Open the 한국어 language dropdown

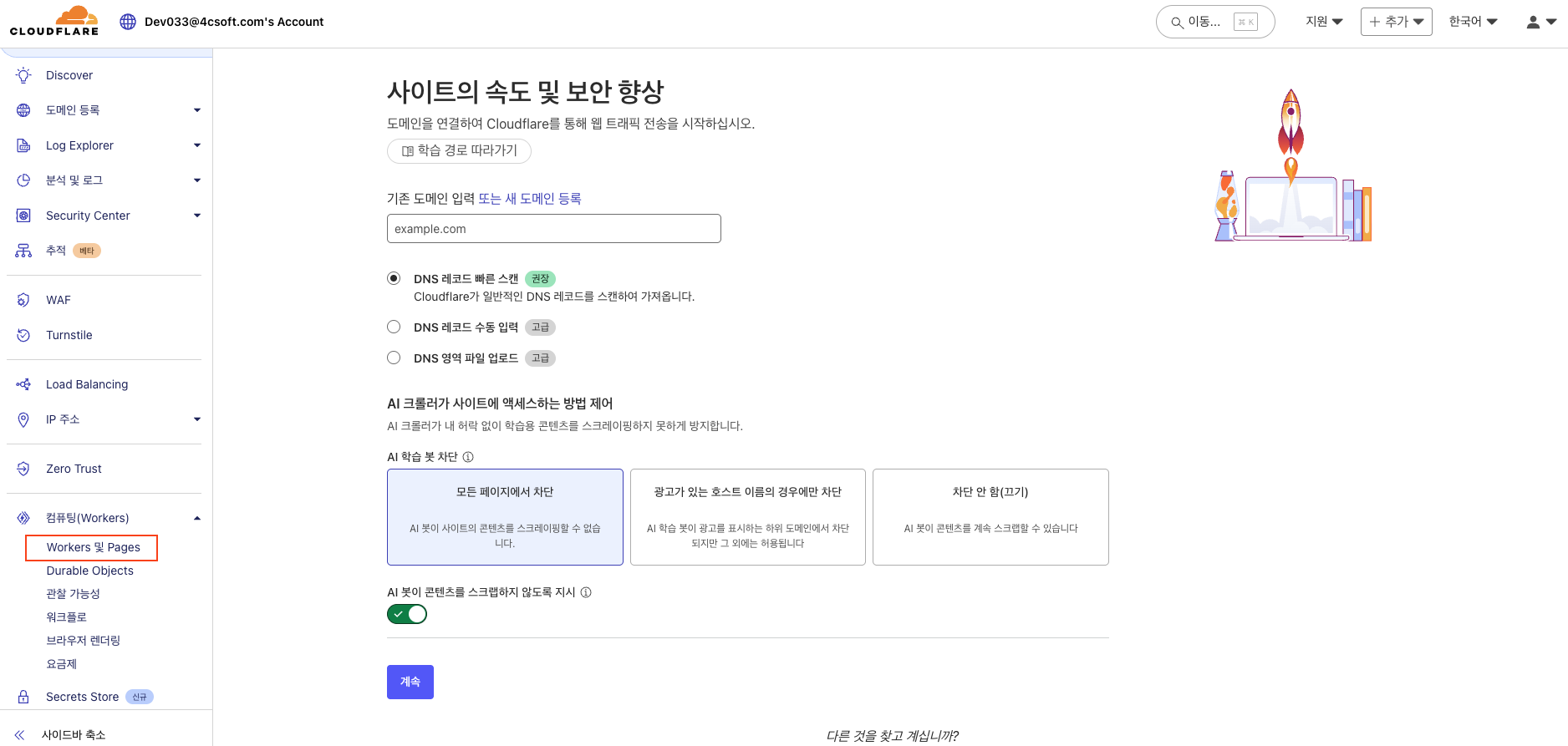point(1473,22)
